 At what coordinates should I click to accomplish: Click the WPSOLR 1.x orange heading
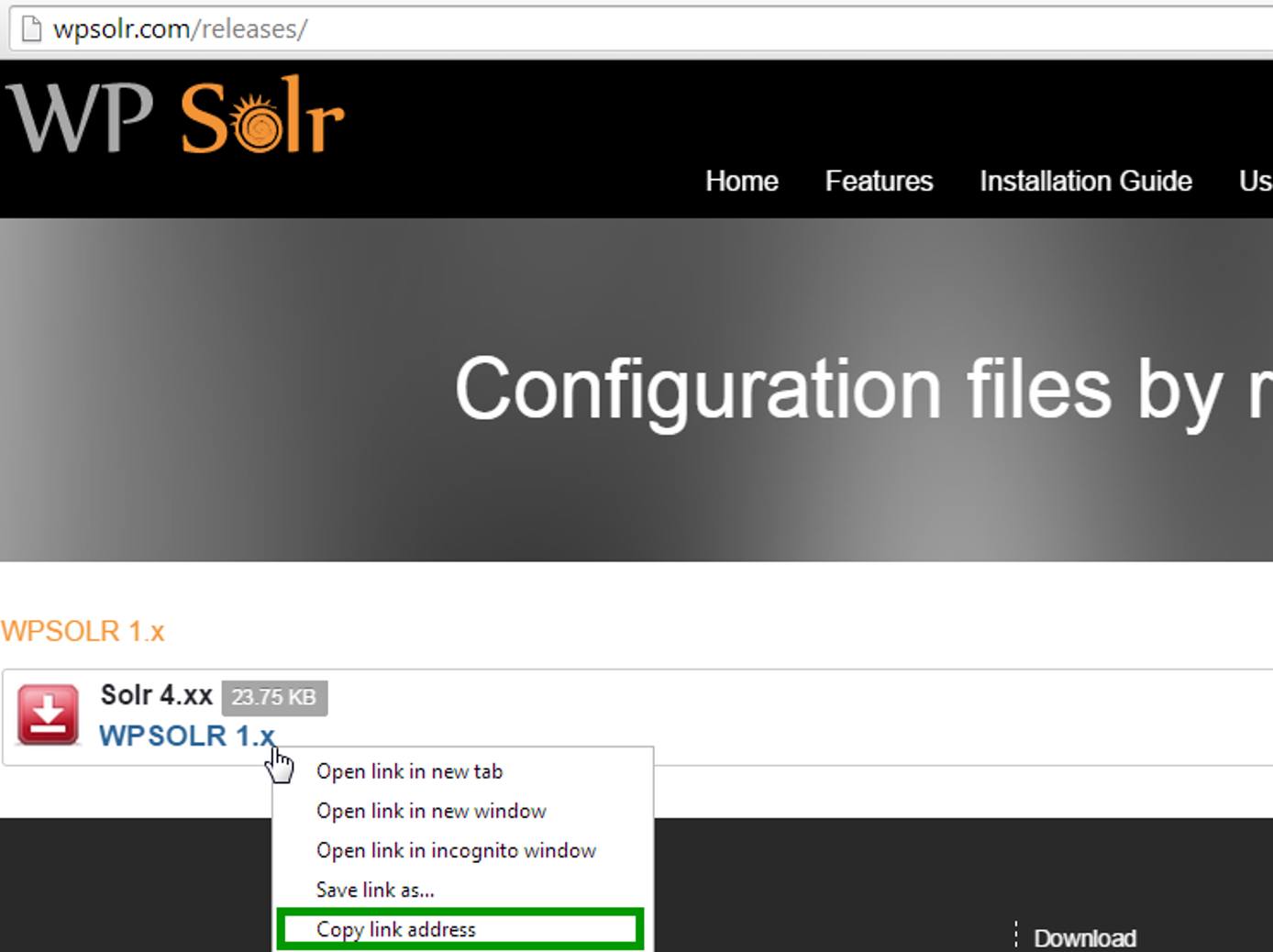click(83, 631)
